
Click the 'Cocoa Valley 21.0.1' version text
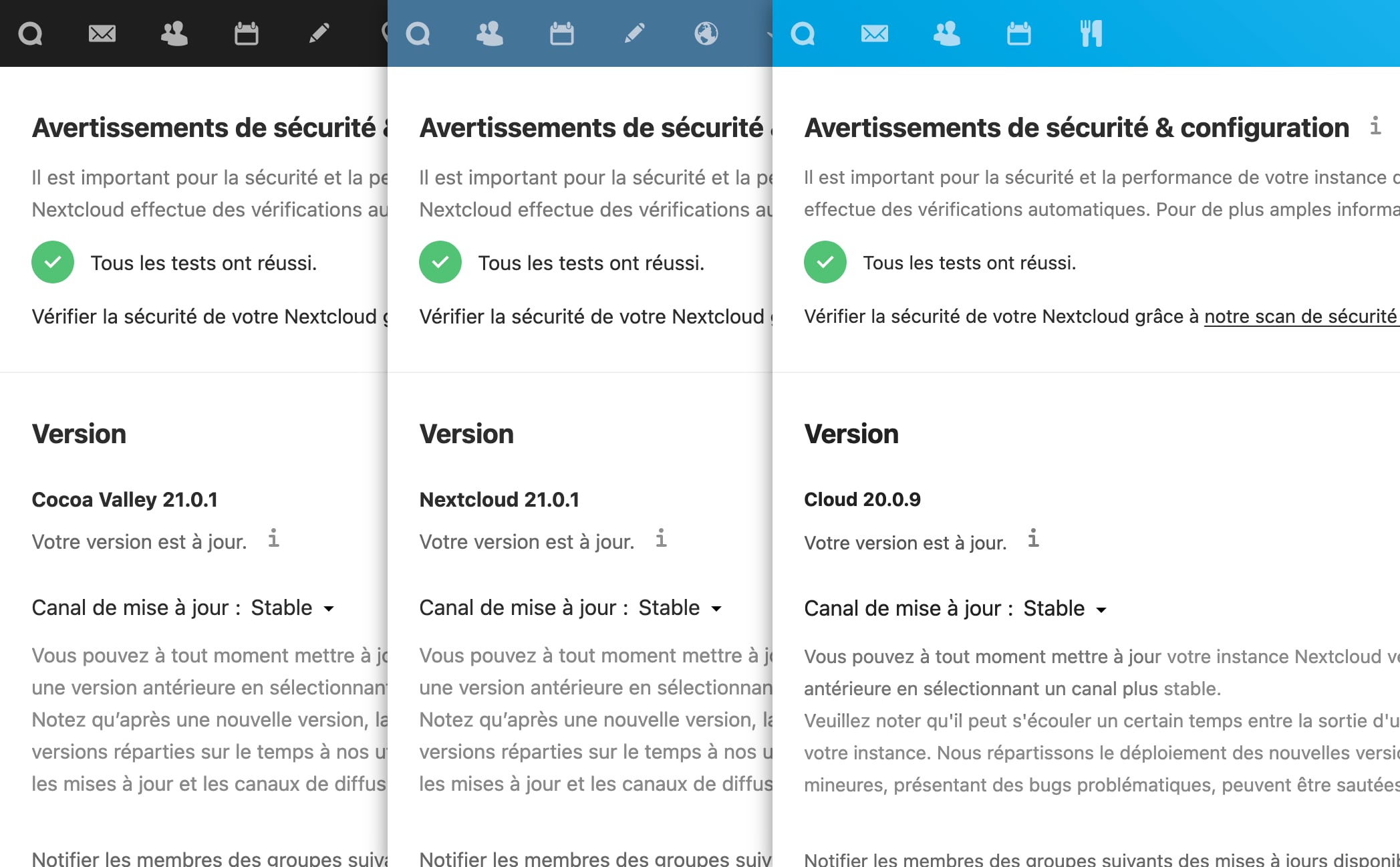click(x=125, y=499)
